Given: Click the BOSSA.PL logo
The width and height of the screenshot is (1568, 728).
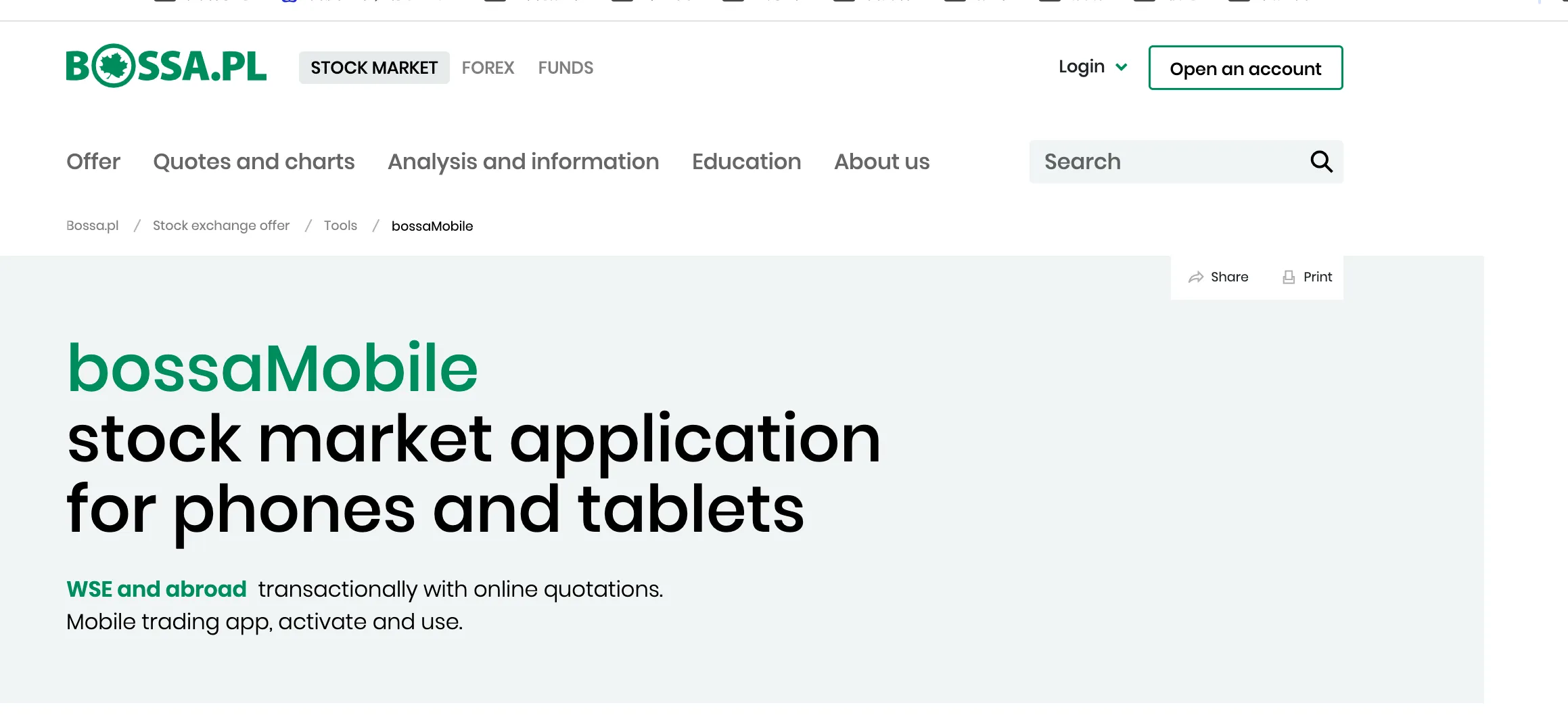Looking at the screenshot, I should pos(166,66).
